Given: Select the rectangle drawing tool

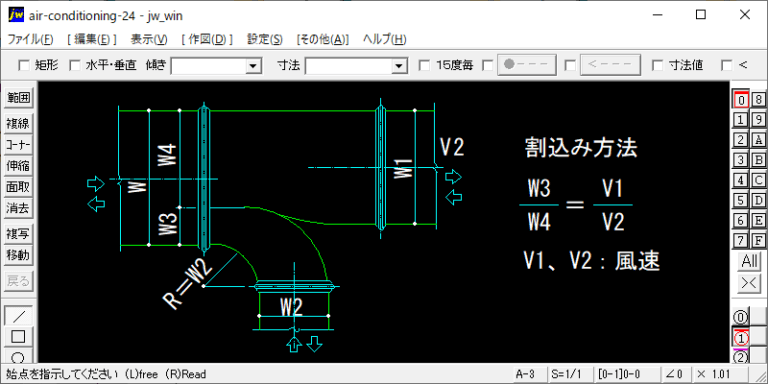Looking at the screenshot, I should pos(19,337).
